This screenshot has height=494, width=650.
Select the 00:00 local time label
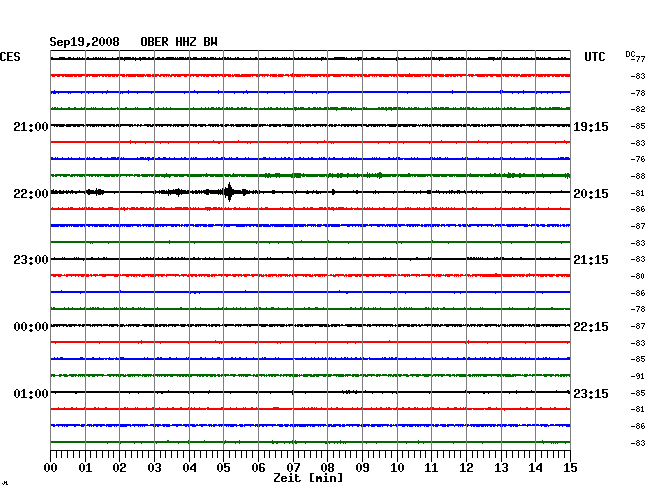click(x=31, y=327)
